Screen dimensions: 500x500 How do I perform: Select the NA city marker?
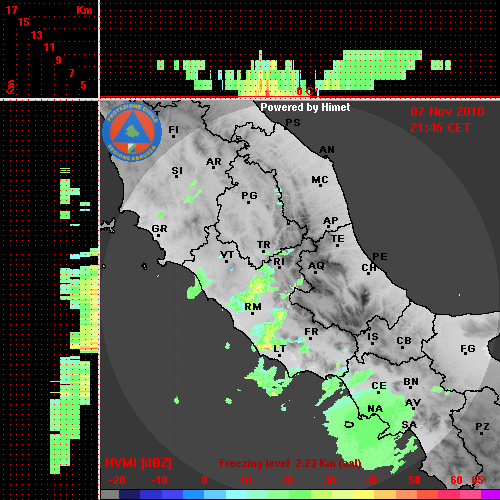(375, 415)
